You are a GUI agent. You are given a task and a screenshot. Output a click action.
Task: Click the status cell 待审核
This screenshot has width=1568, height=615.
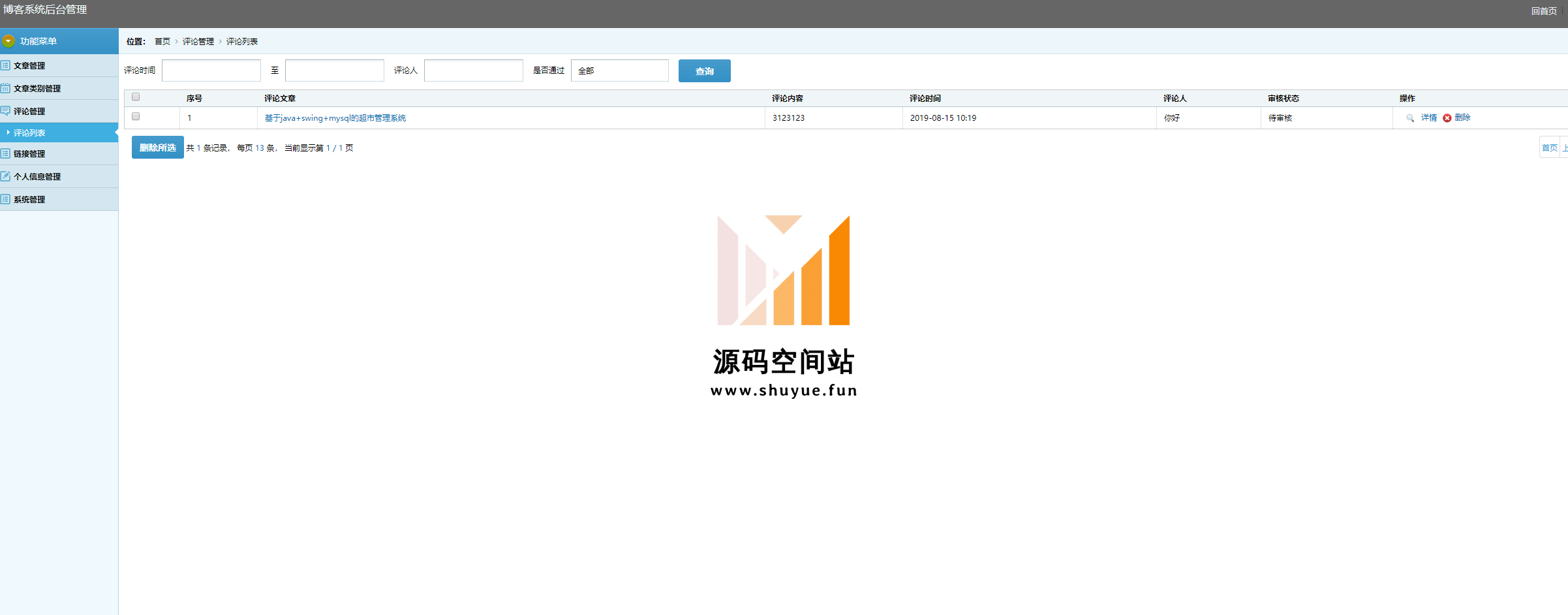coord(1280,118)
